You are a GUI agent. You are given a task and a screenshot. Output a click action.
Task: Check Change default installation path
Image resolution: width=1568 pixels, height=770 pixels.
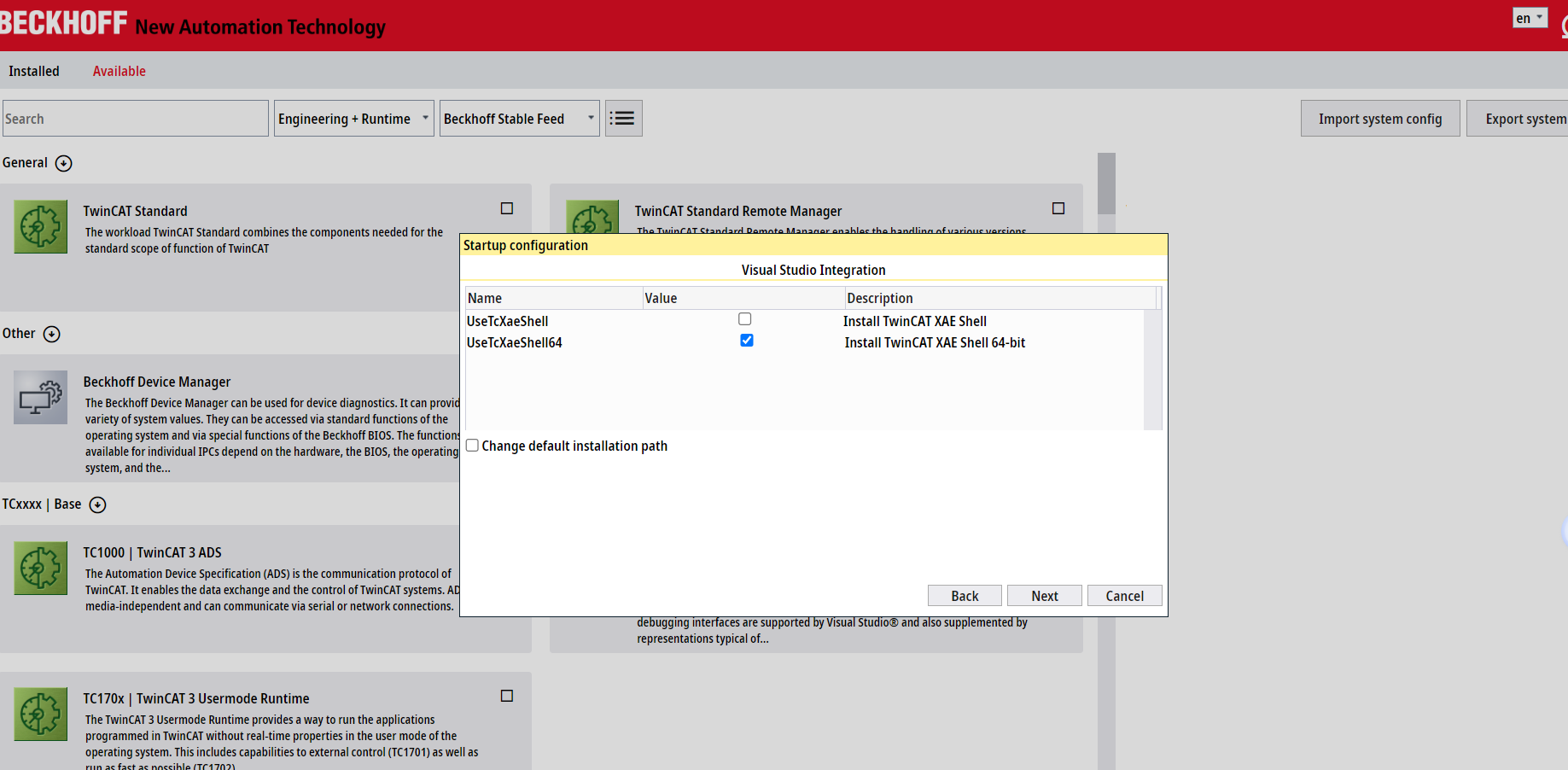(x=472, y=446)
